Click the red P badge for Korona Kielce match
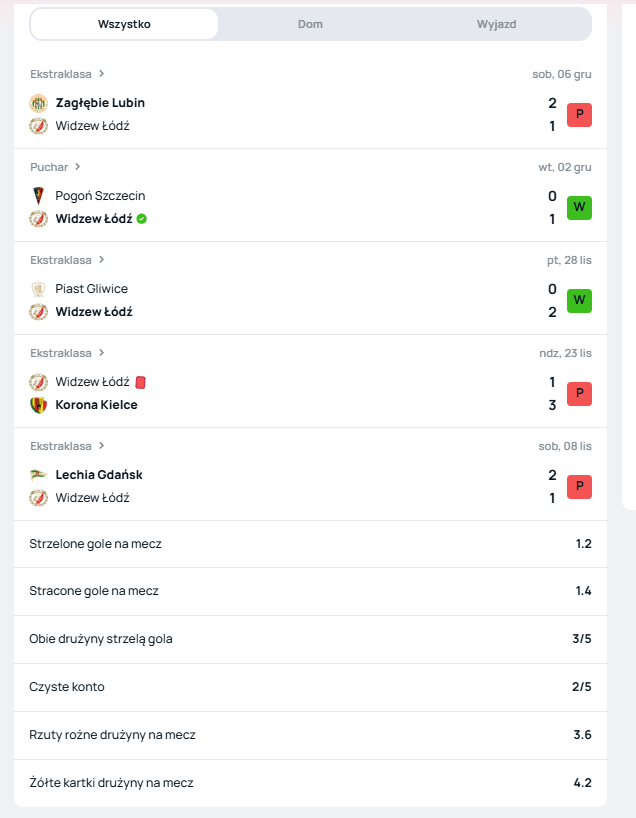Screen dimensions: 636x818 (x=579, y=394)
